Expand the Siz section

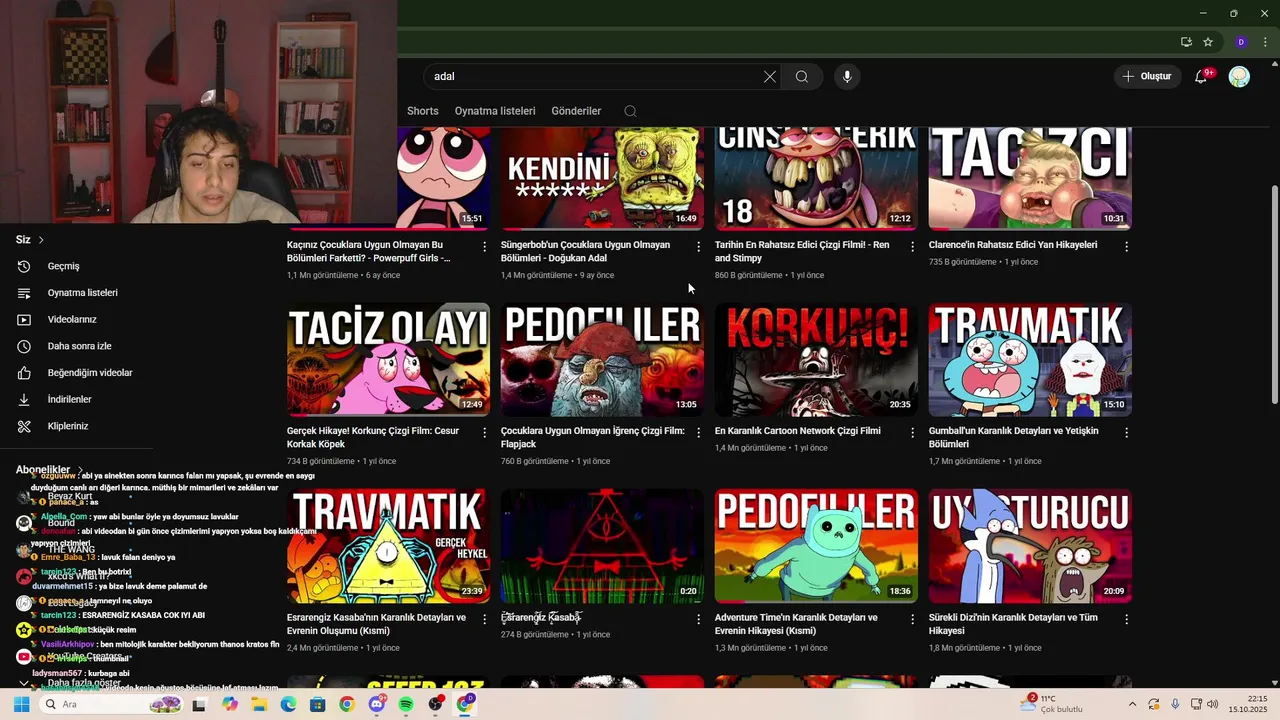pos(30,240)
